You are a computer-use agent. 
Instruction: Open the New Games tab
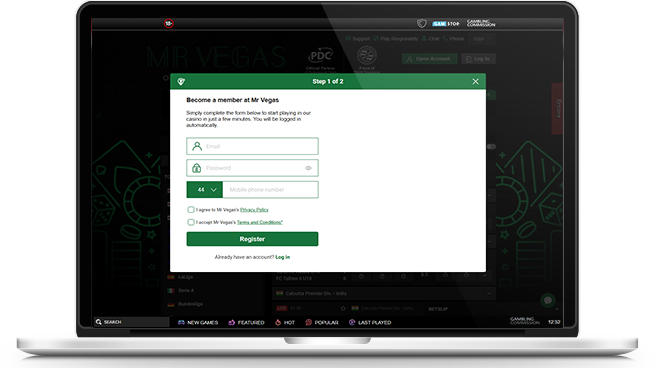[198, 323]
